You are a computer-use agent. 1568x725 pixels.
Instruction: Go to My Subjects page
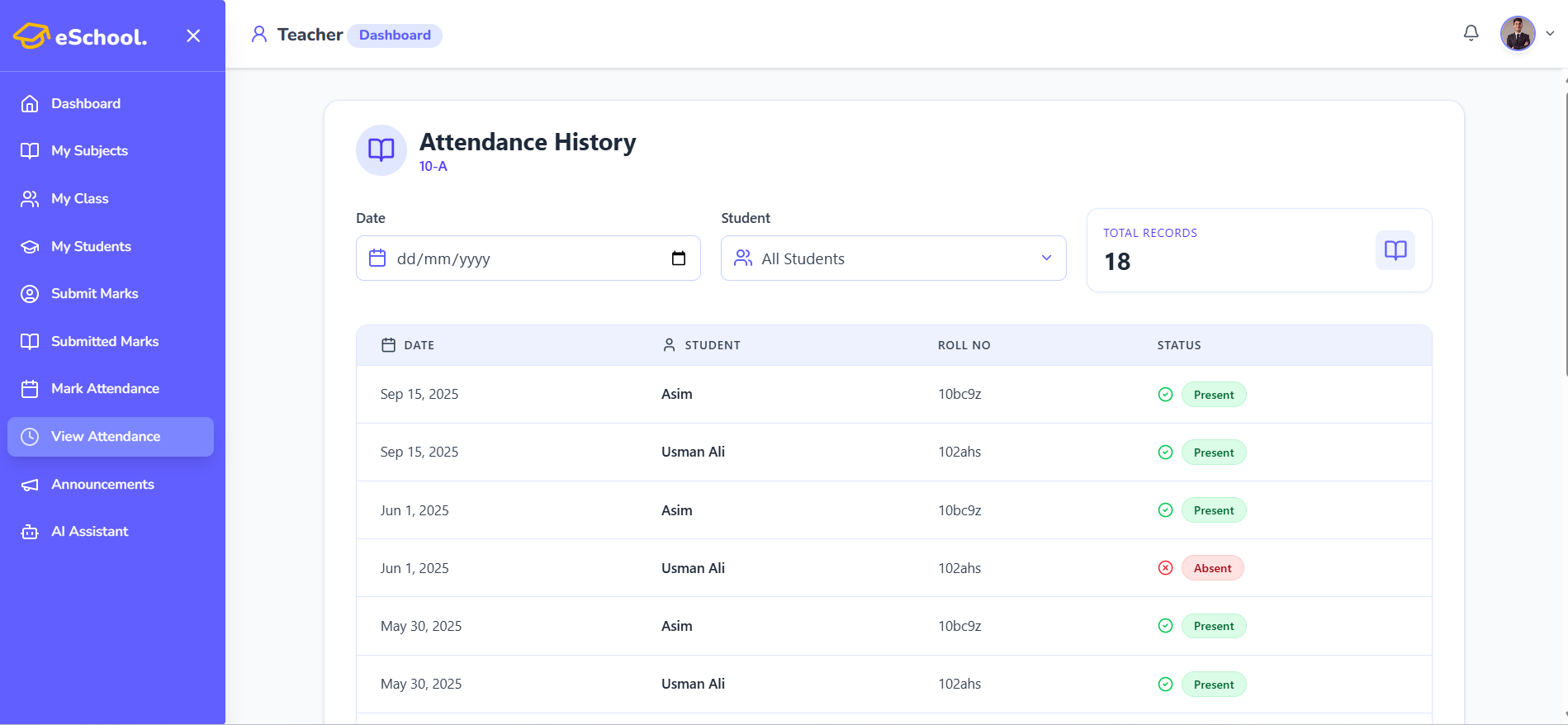pos(111,150)
